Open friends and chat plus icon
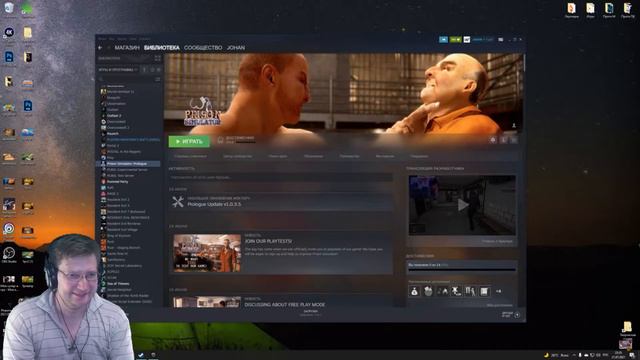Image resolution: width=640 pixels, height=360 pixels. [x=517, y=315]
